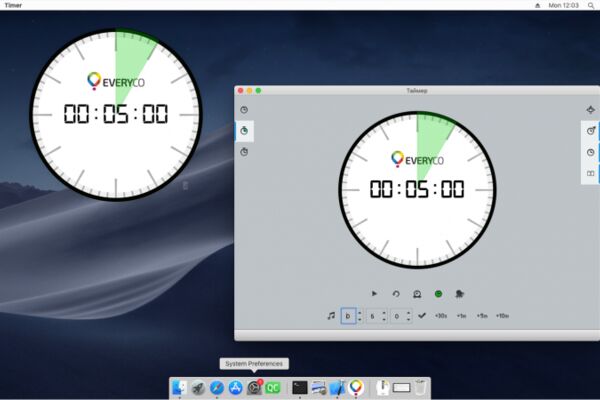Select the stopwatch mode in the left sidebar

pyautogui.click(x=244, y=152)
